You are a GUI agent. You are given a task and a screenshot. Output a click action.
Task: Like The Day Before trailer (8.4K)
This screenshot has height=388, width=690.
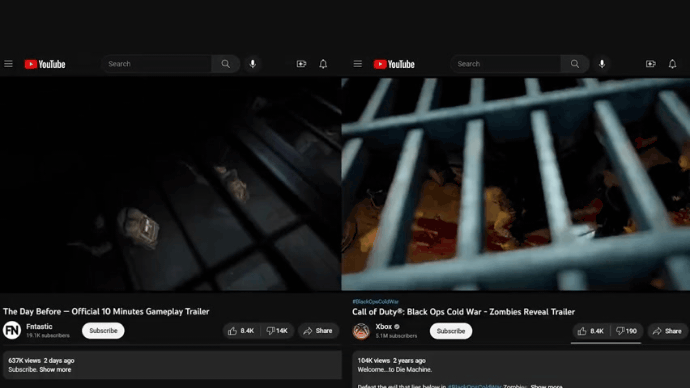point(241,331)
